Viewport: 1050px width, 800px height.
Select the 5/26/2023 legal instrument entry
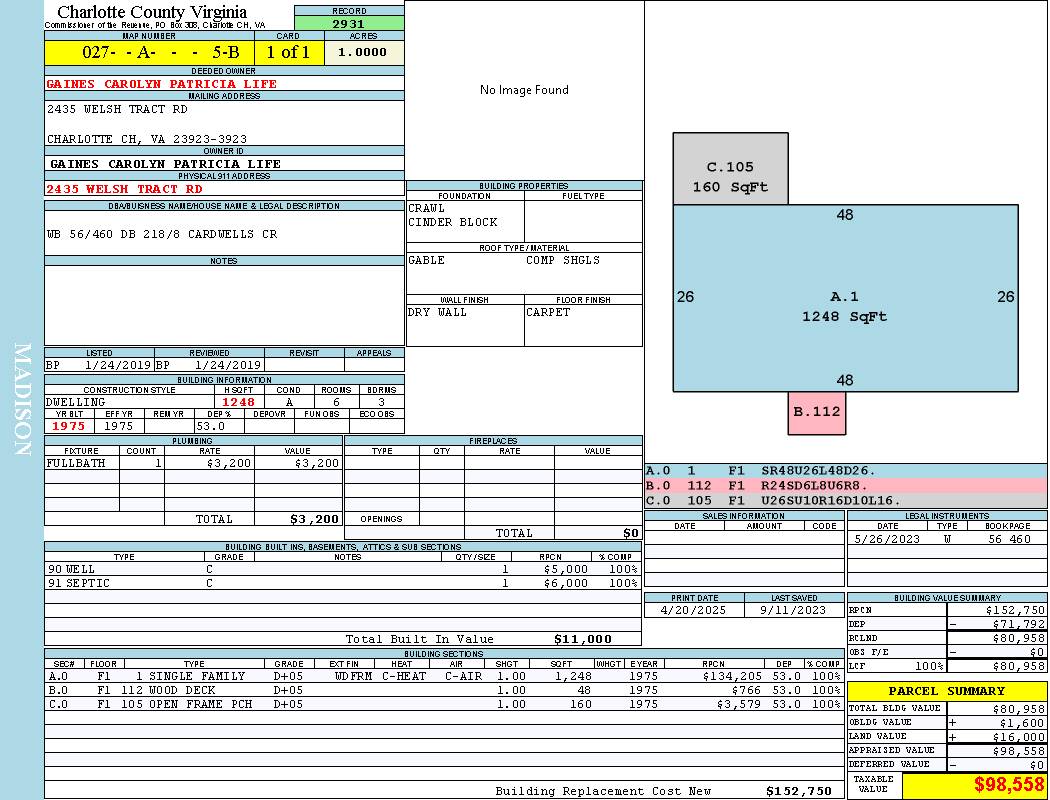tap(945, 539)
